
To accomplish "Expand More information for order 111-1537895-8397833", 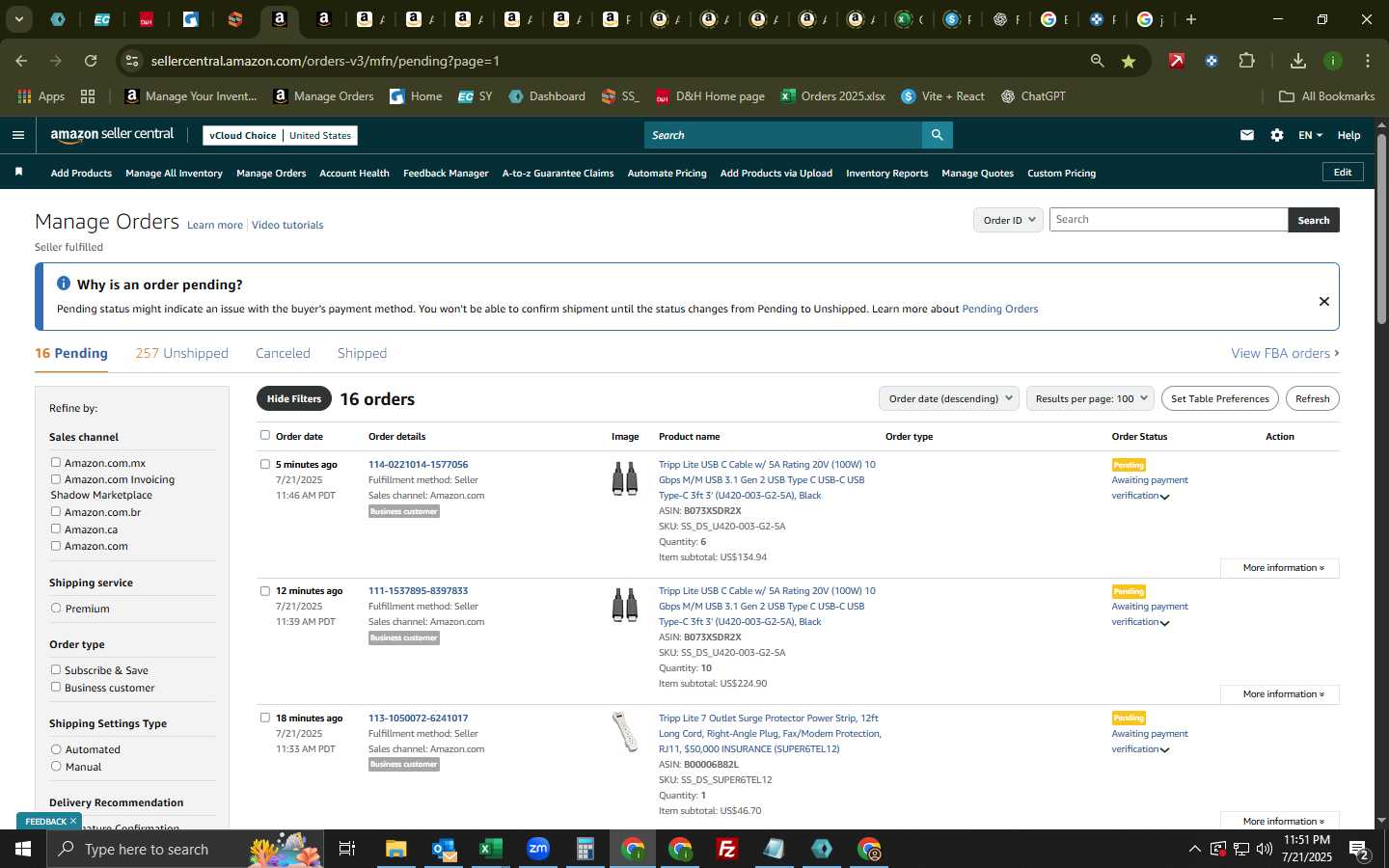I will [x=1280, y=694].
